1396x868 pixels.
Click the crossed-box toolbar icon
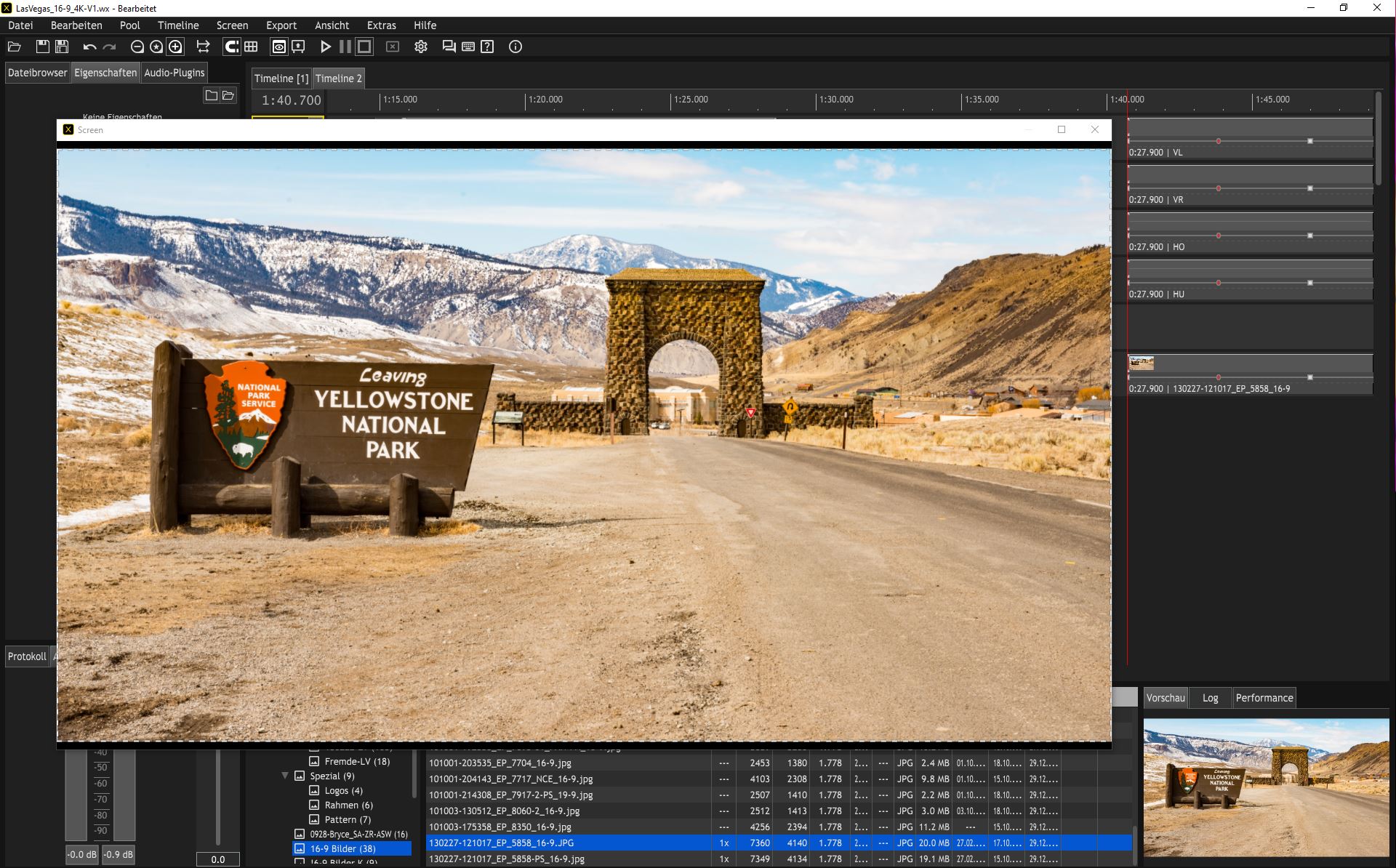pyautogui.click(x=393, y=47)
